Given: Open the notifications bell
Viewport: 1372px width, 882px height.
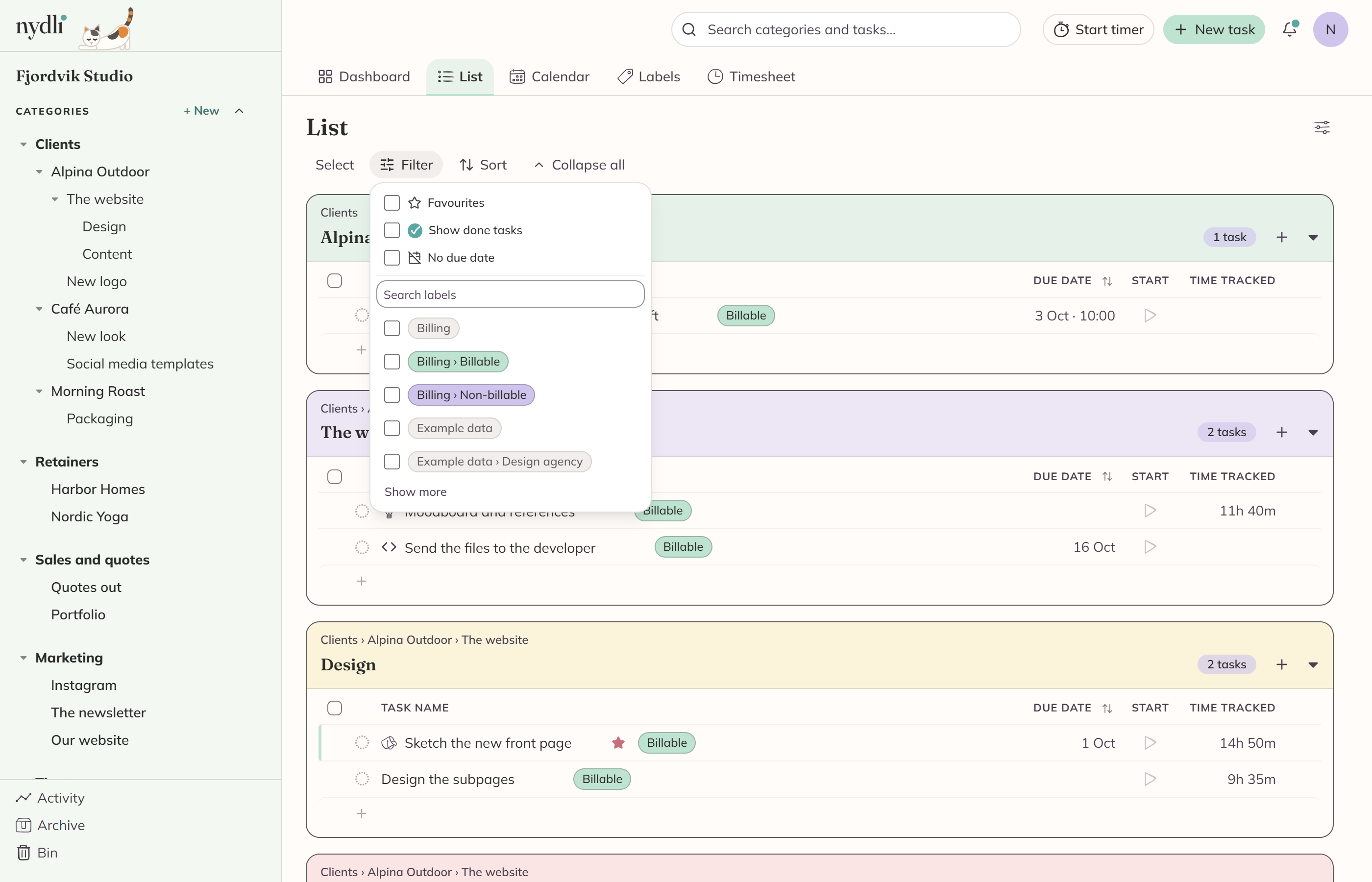Looking at the screenshot, I should (x=1290, y=29).
